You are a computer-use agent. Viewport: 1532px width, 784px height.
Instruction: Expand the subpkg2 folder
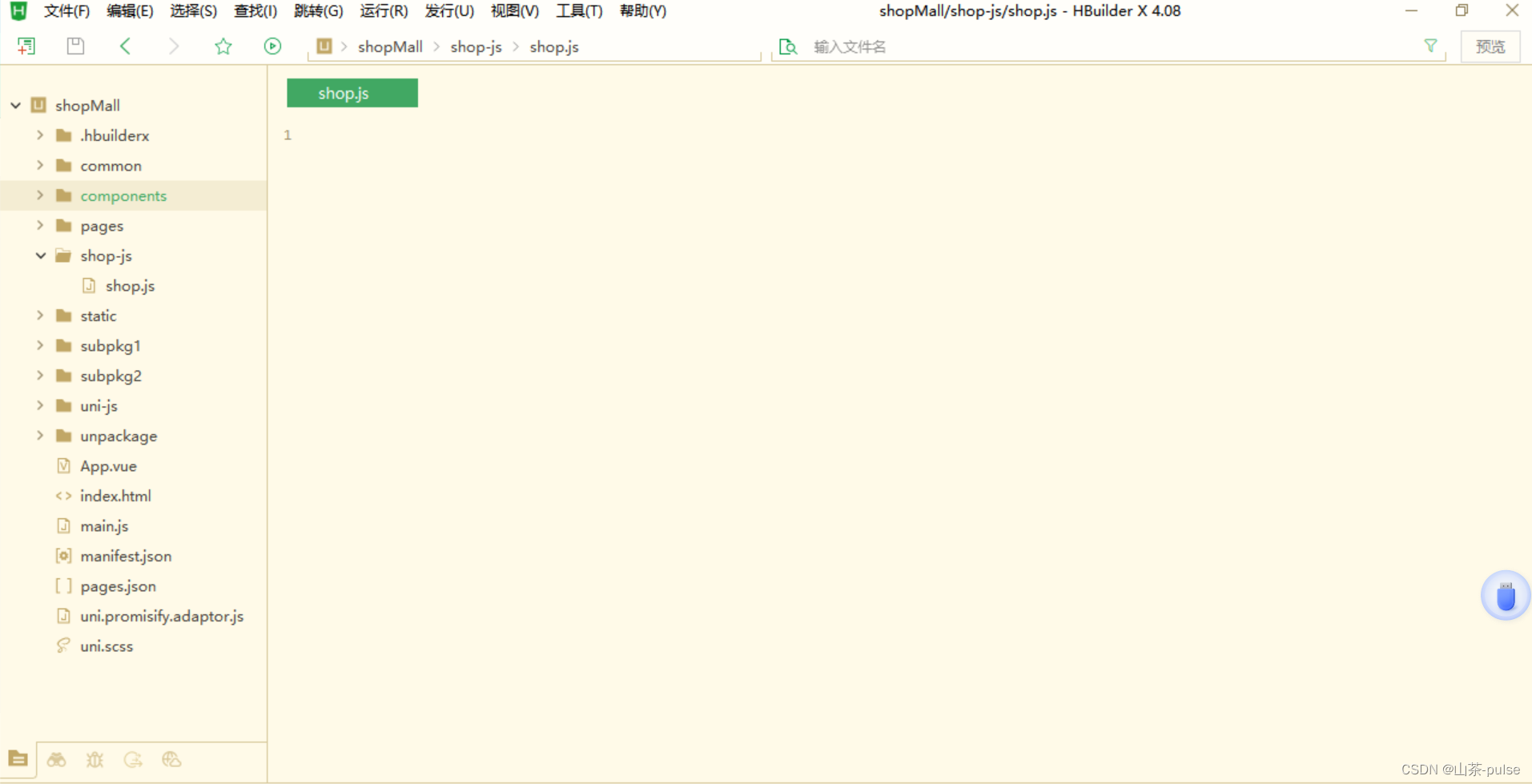pos(40,376)
